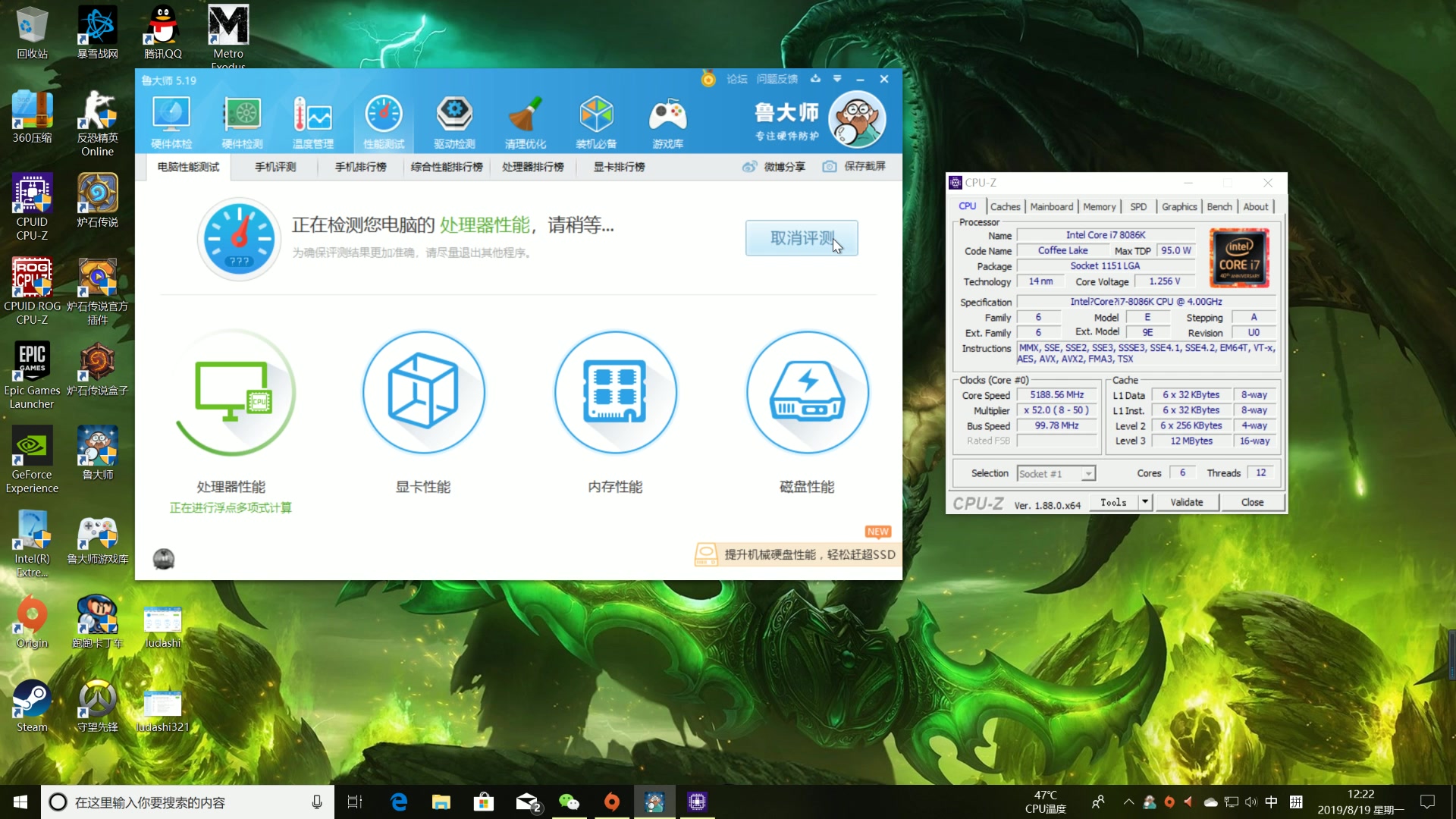Launch the 驱动检测 driver detection tool

point(454,121)
